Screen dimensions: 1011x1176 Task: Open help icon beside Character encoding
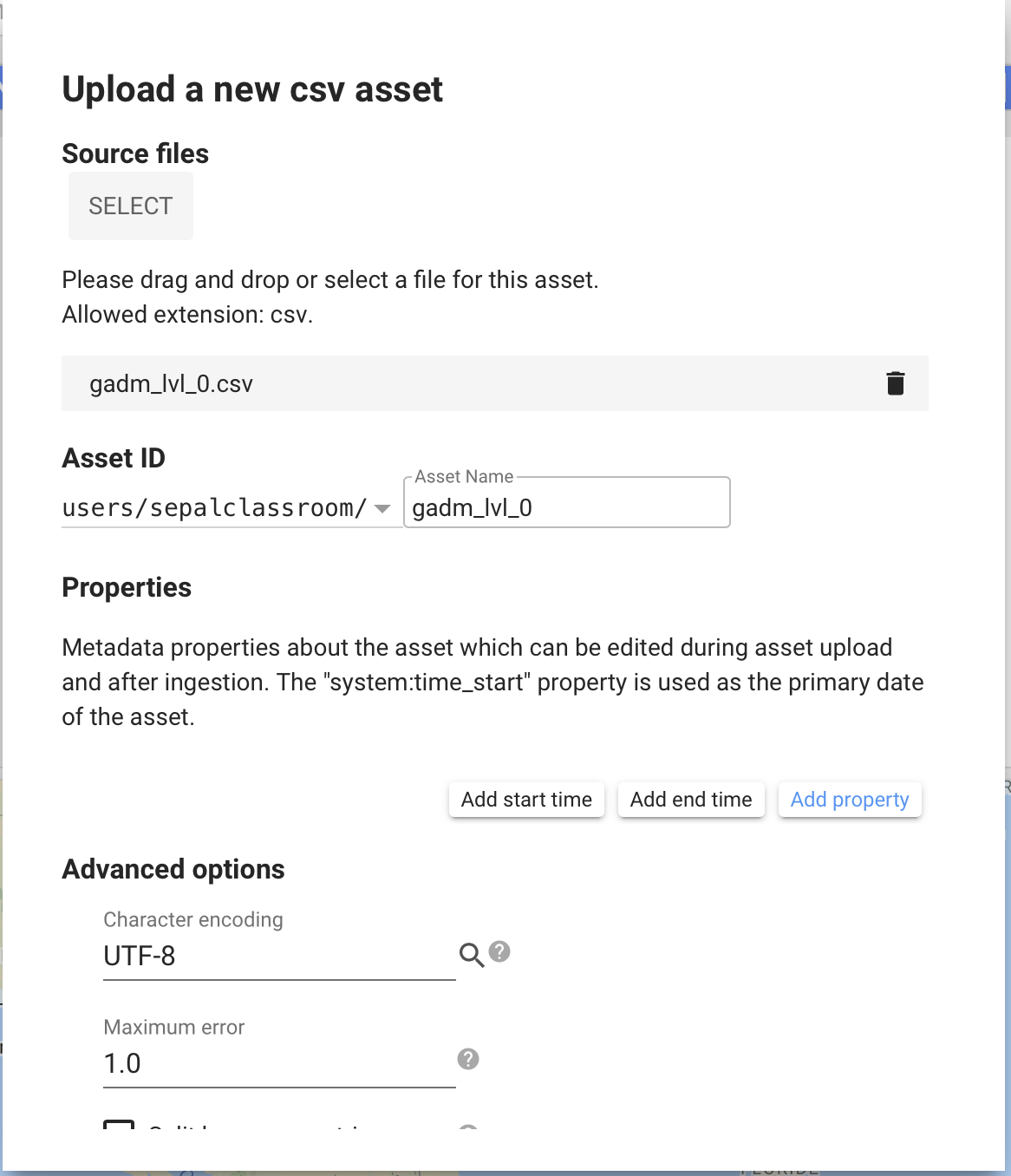point(499,951)
